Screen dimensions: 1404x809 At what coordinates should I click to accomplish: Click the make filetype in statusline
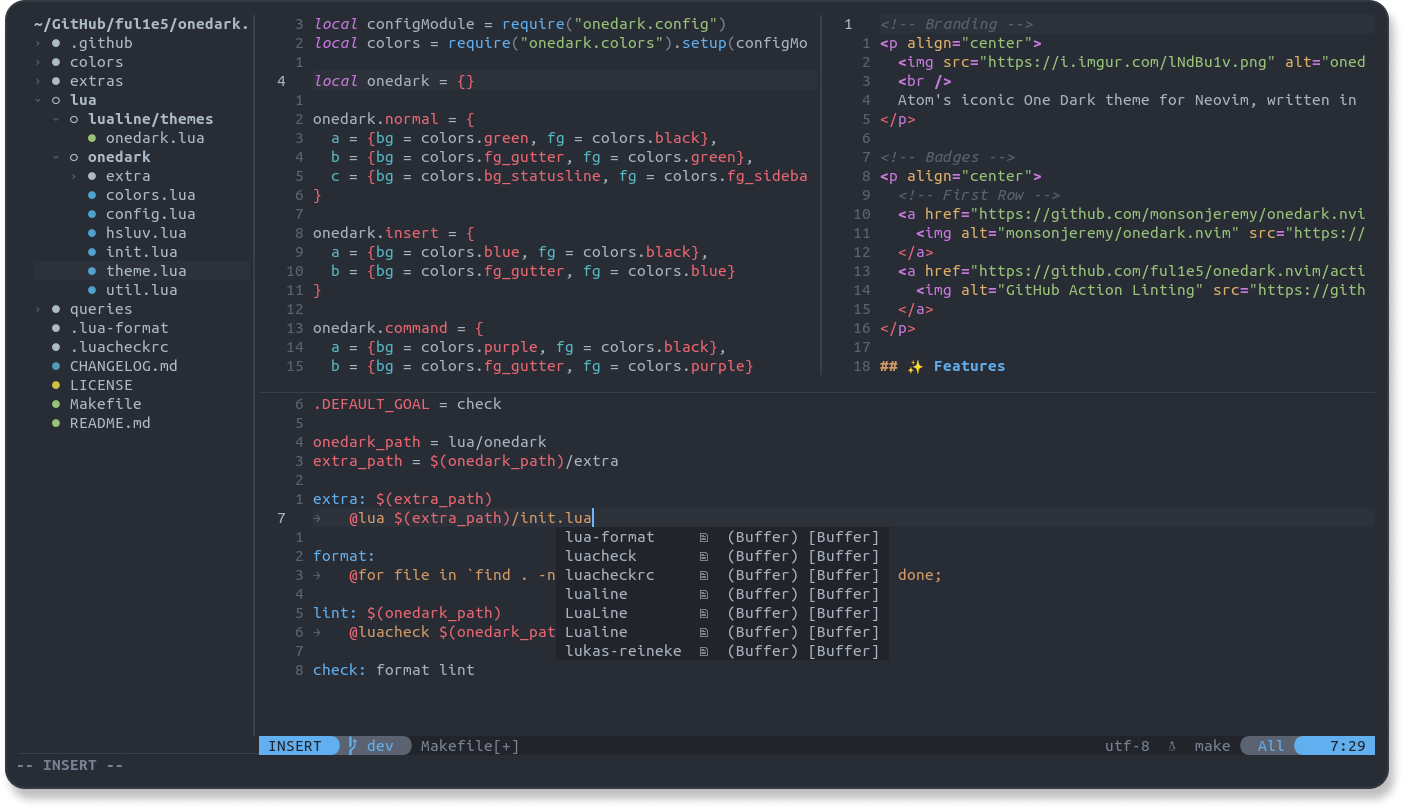[1212, 746]
